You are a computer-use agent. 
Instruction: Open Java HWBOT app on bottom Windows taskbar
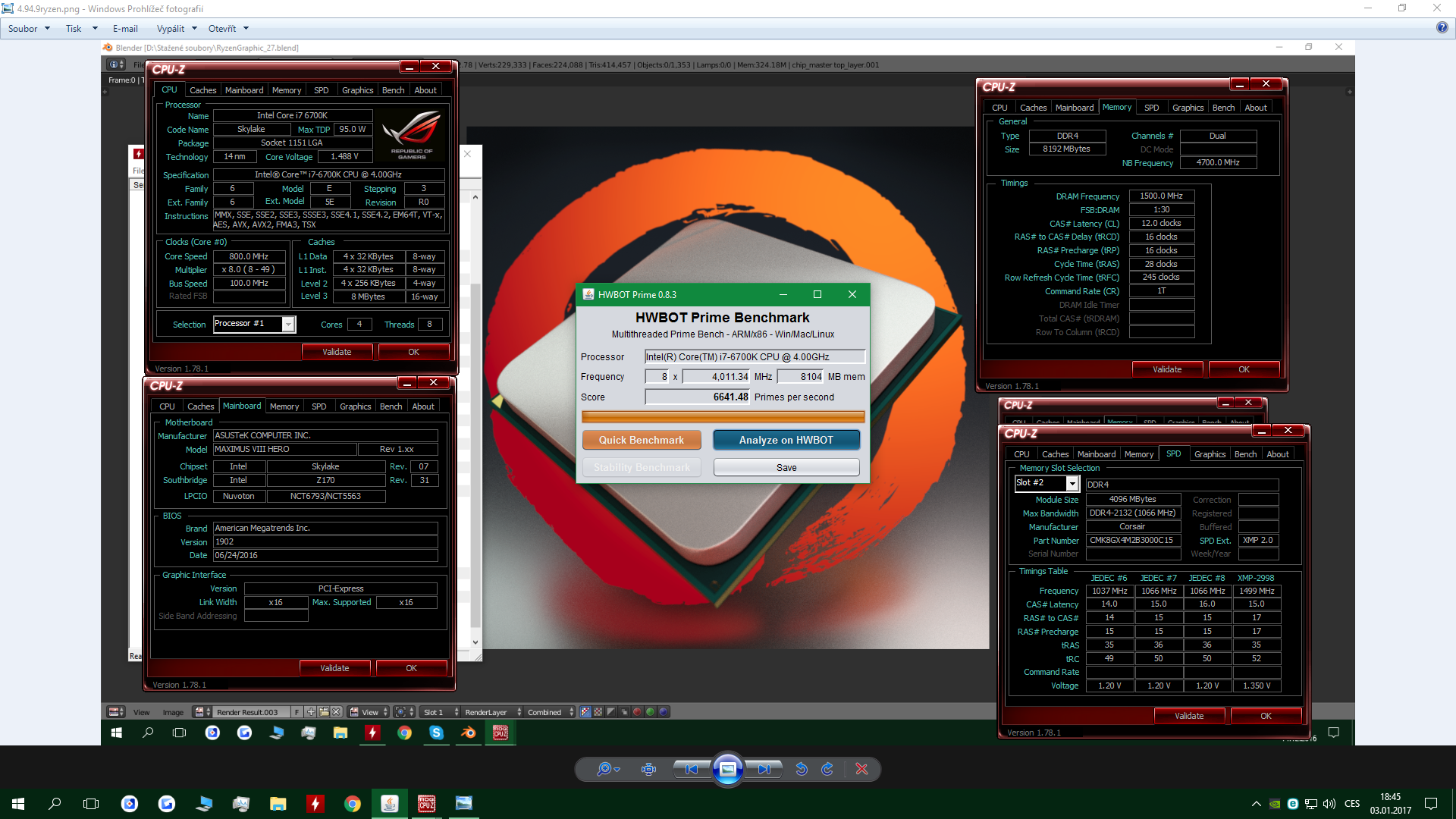point(390,804)
